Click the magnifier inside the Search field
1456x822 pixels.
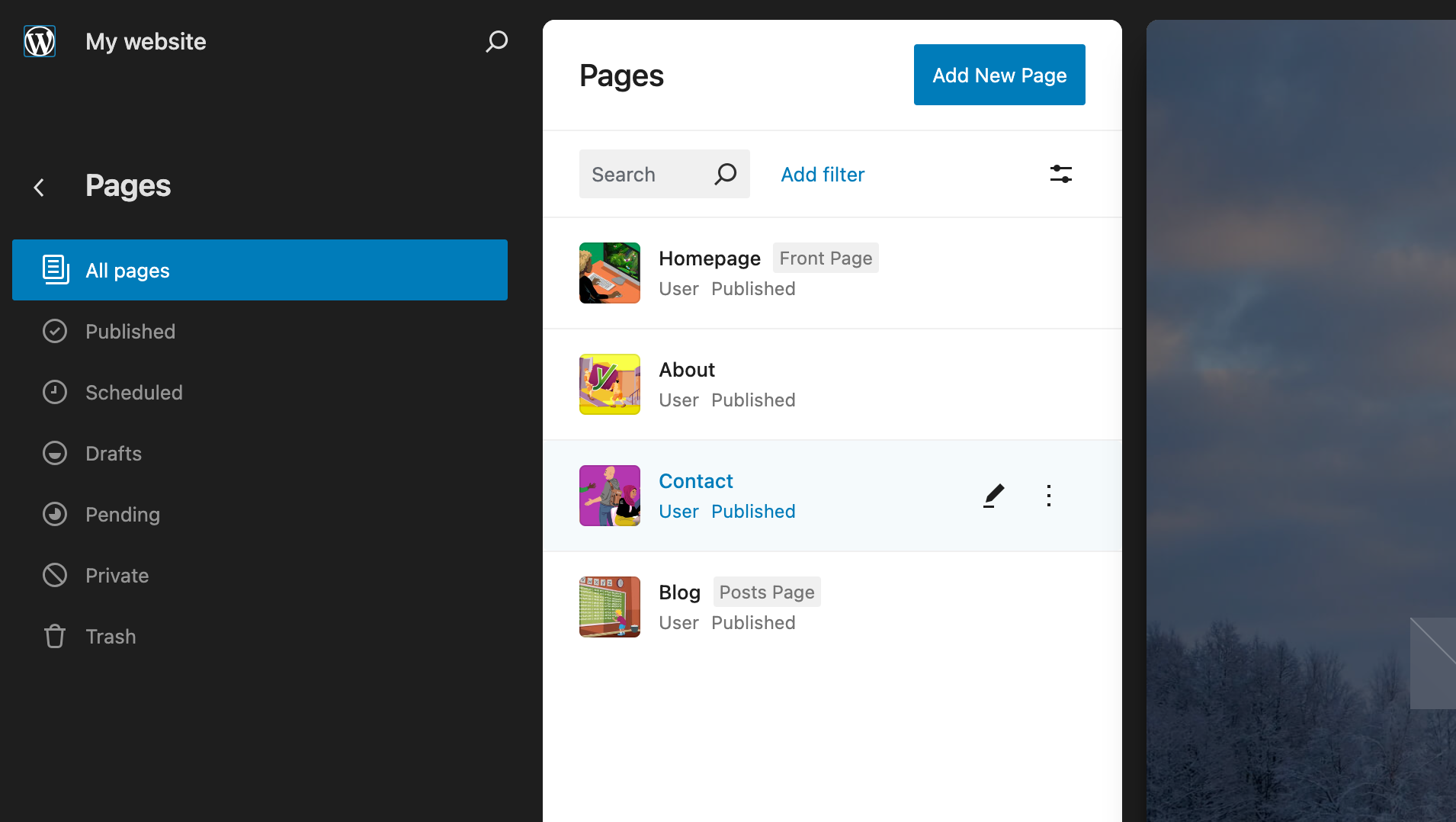[726, 174]
